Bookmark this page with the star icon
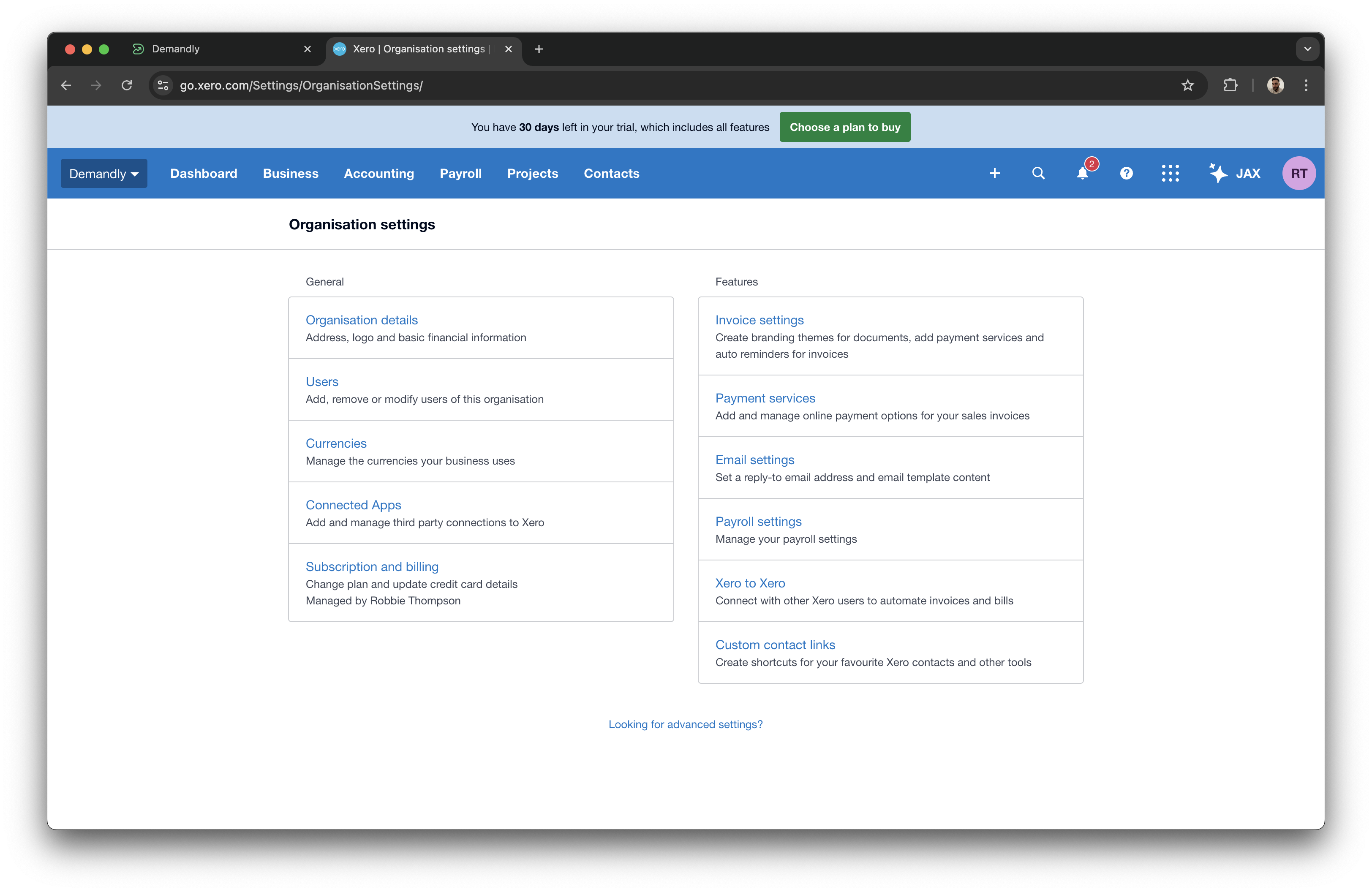 point(1188,85)
